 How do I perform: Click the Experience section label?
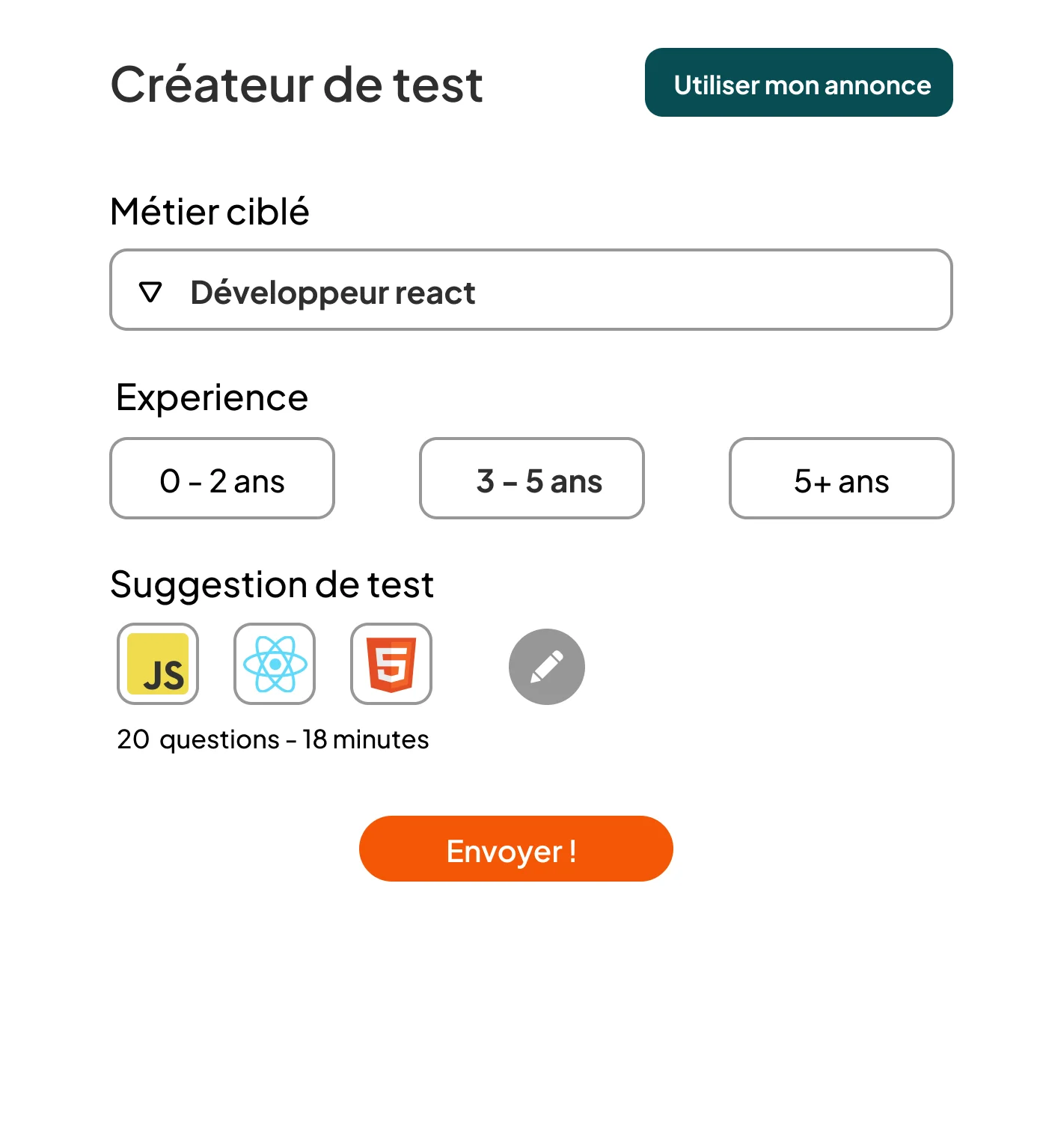(x=212, y=397)
